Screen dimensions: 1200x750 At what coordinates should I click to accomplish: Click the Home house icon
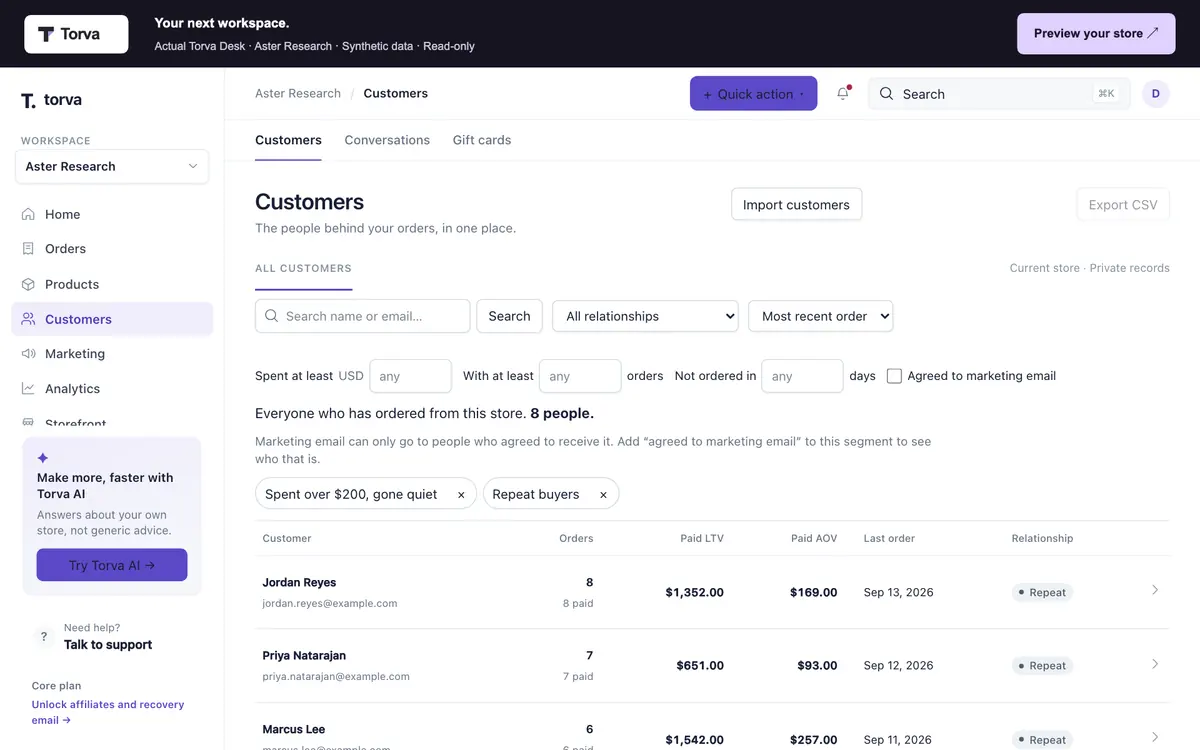tap(28, 214)
